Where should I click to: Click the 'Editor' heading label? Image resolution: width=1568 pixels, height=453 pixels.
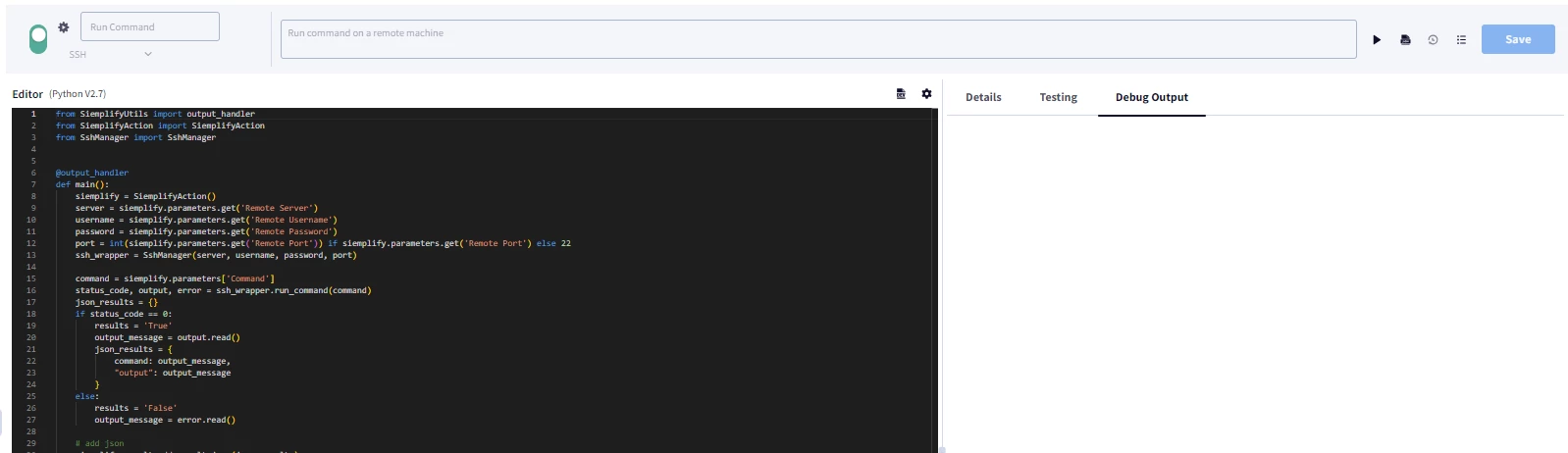pyautogui.click(x=27, y=94)
